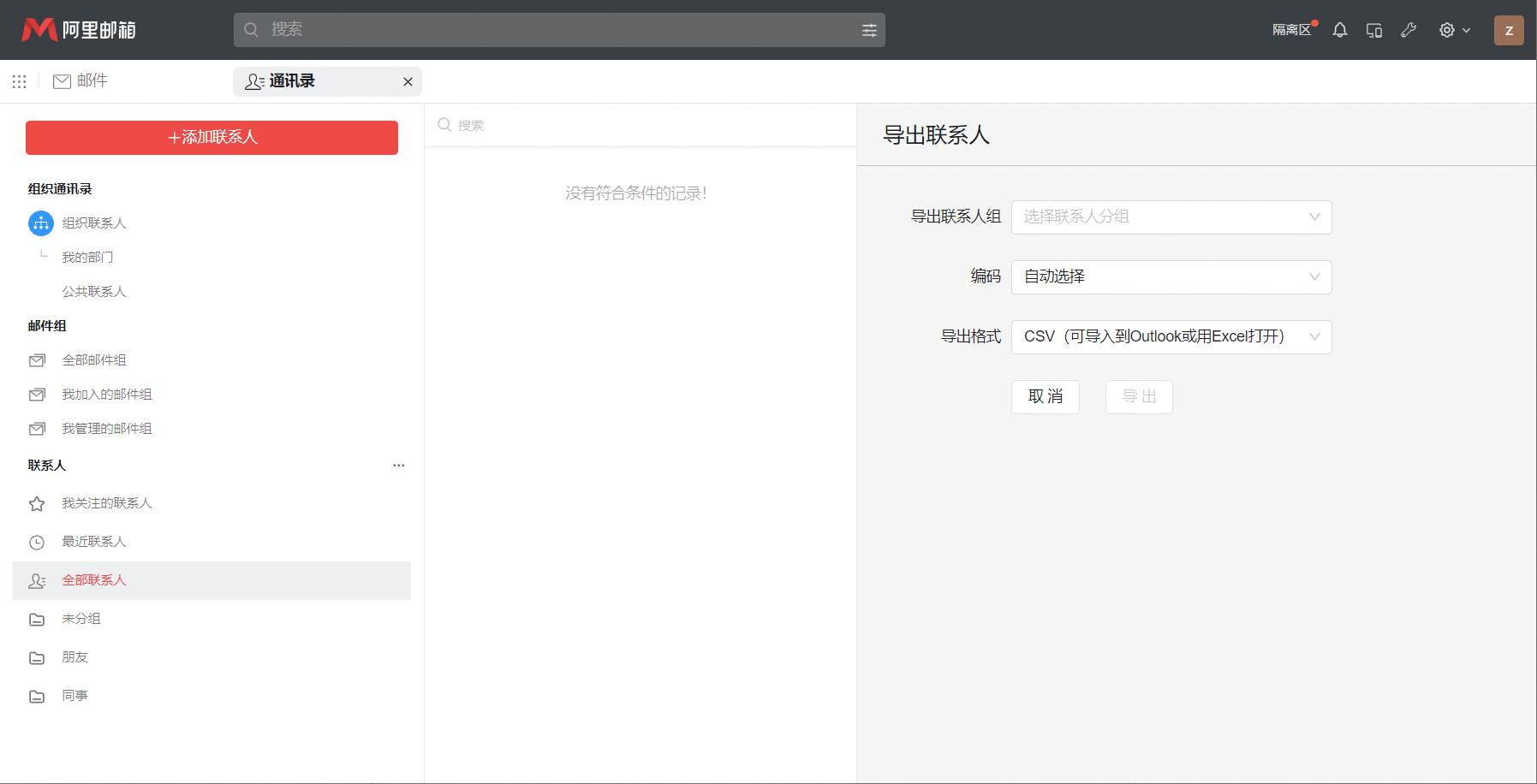1537x784 pixels.
Task: Click the 取消 cancel button
Action: tap(1045, 397)
